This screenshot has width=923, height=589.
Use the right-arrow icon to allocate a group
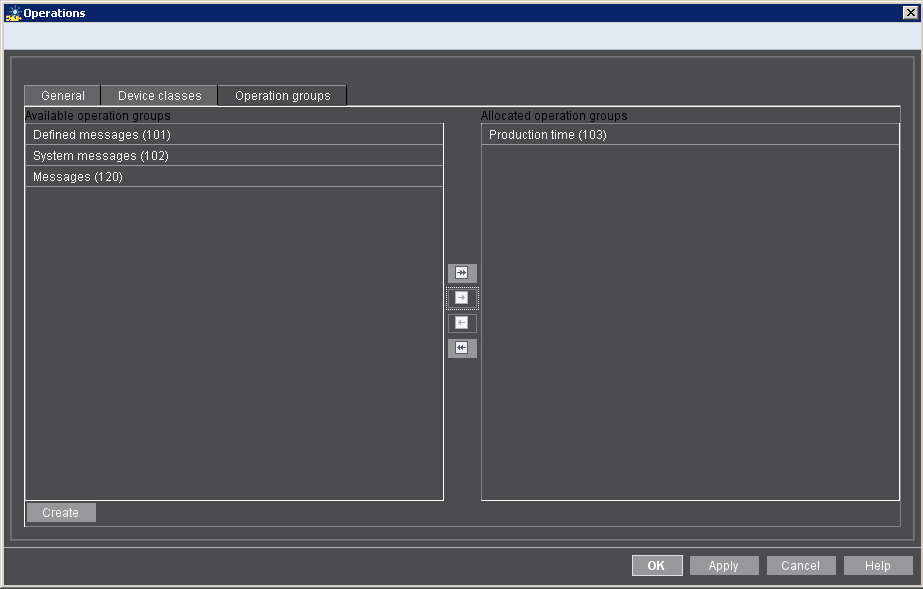[x=462, y=297]
